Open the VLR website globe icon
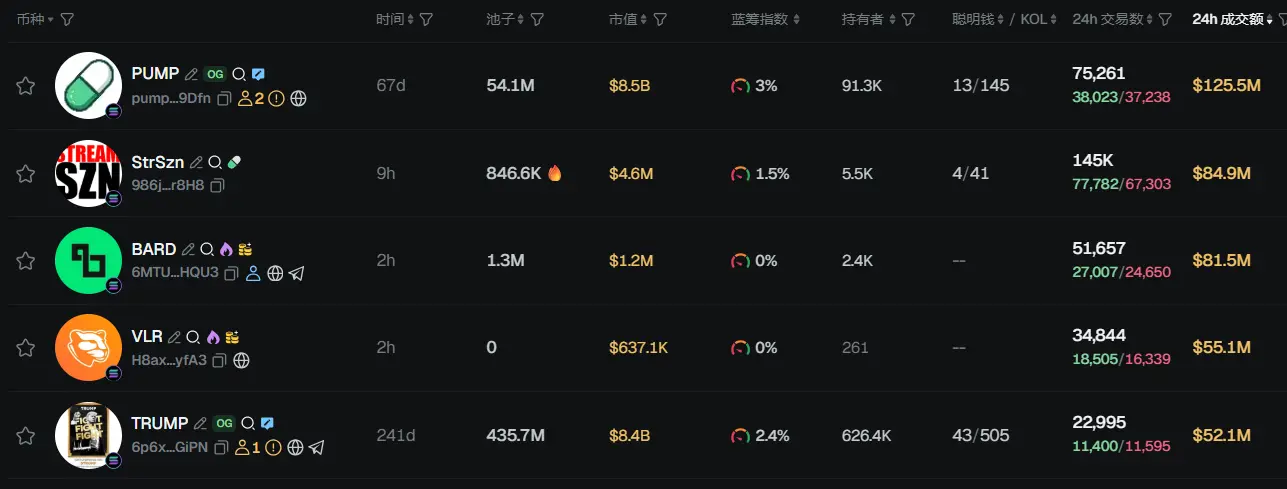 241,360
